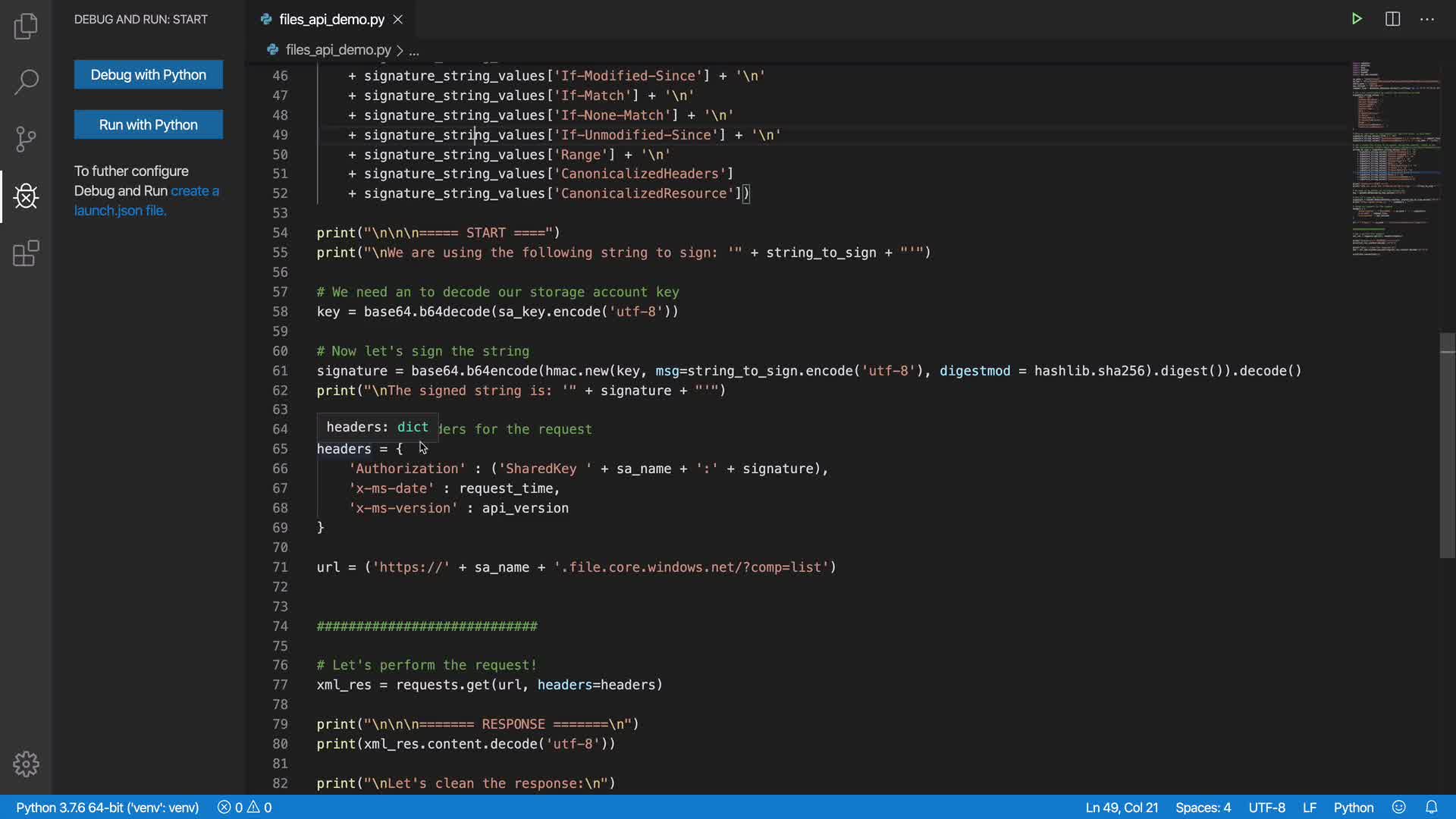Expand the breadcrumb ellipsis after files_api_demo.py
The height and width of the screenshot is (819, 1456).
(414, 50)
